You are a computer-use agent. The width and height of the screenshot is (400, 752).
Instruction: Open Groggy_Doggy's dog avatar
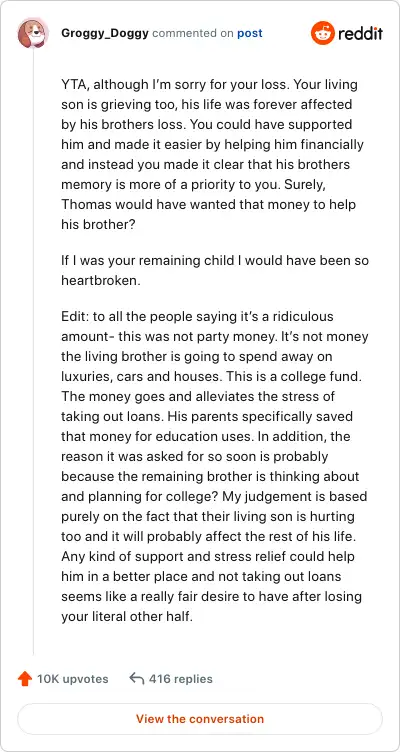(33, 34)
